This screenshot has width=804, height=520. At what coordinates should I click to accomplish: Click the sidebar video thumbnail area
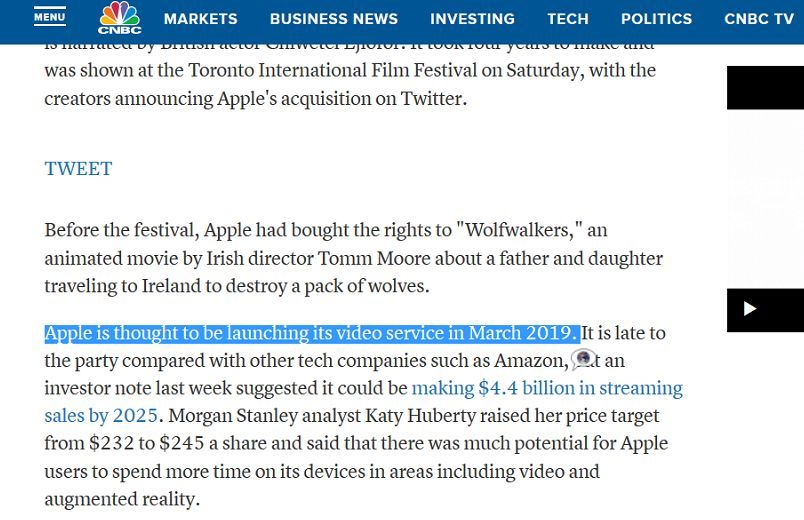pos(765,198)
